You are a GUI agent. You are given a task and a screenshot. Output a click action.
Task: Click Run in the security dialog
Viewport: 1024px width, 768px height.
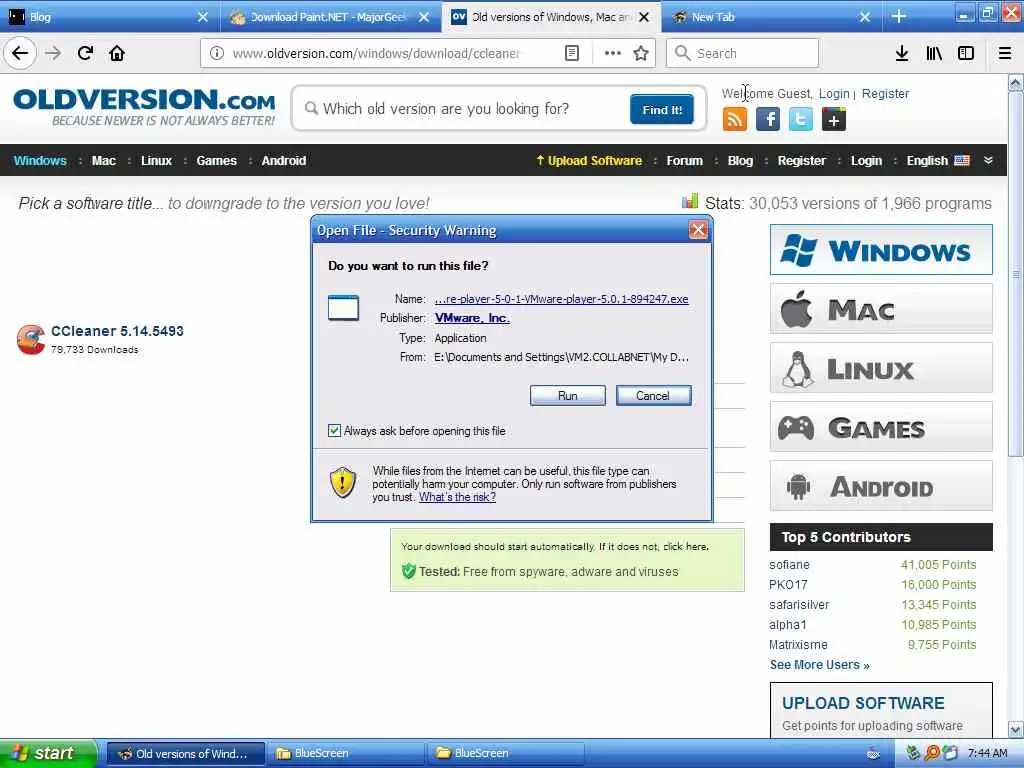tap(568, 395)
